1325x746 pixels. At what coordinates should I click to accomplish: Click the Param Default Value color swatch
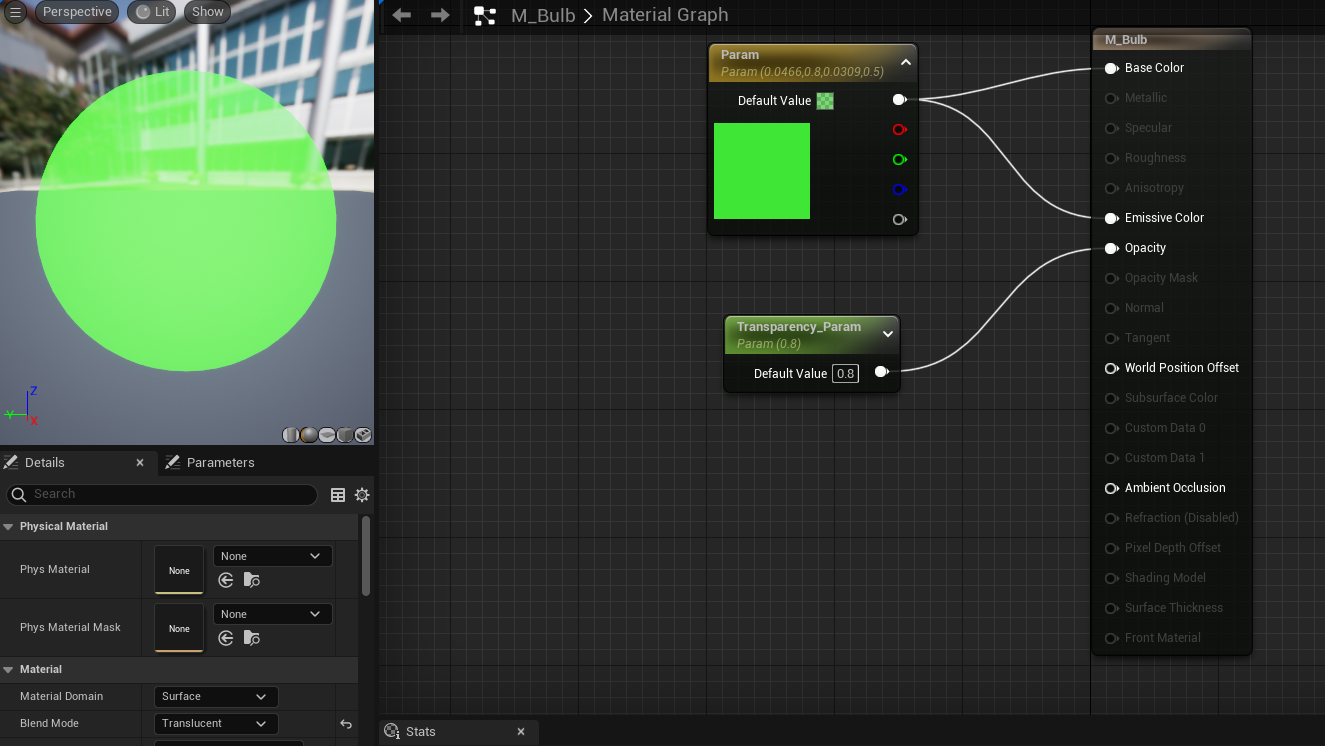coord(825,101)
